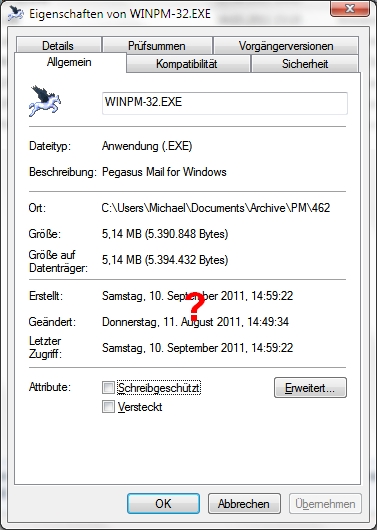
Task: Click the Abbrechen button
Action: 244,504
